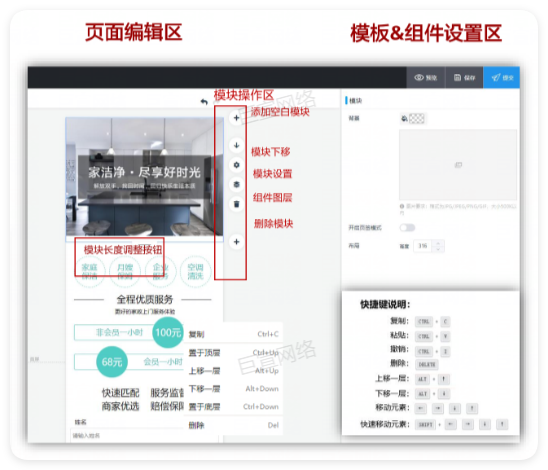Click the paint bucket background color icon
Image resolution: width=548 pixels, height=470 pixels.
point(404,119)
